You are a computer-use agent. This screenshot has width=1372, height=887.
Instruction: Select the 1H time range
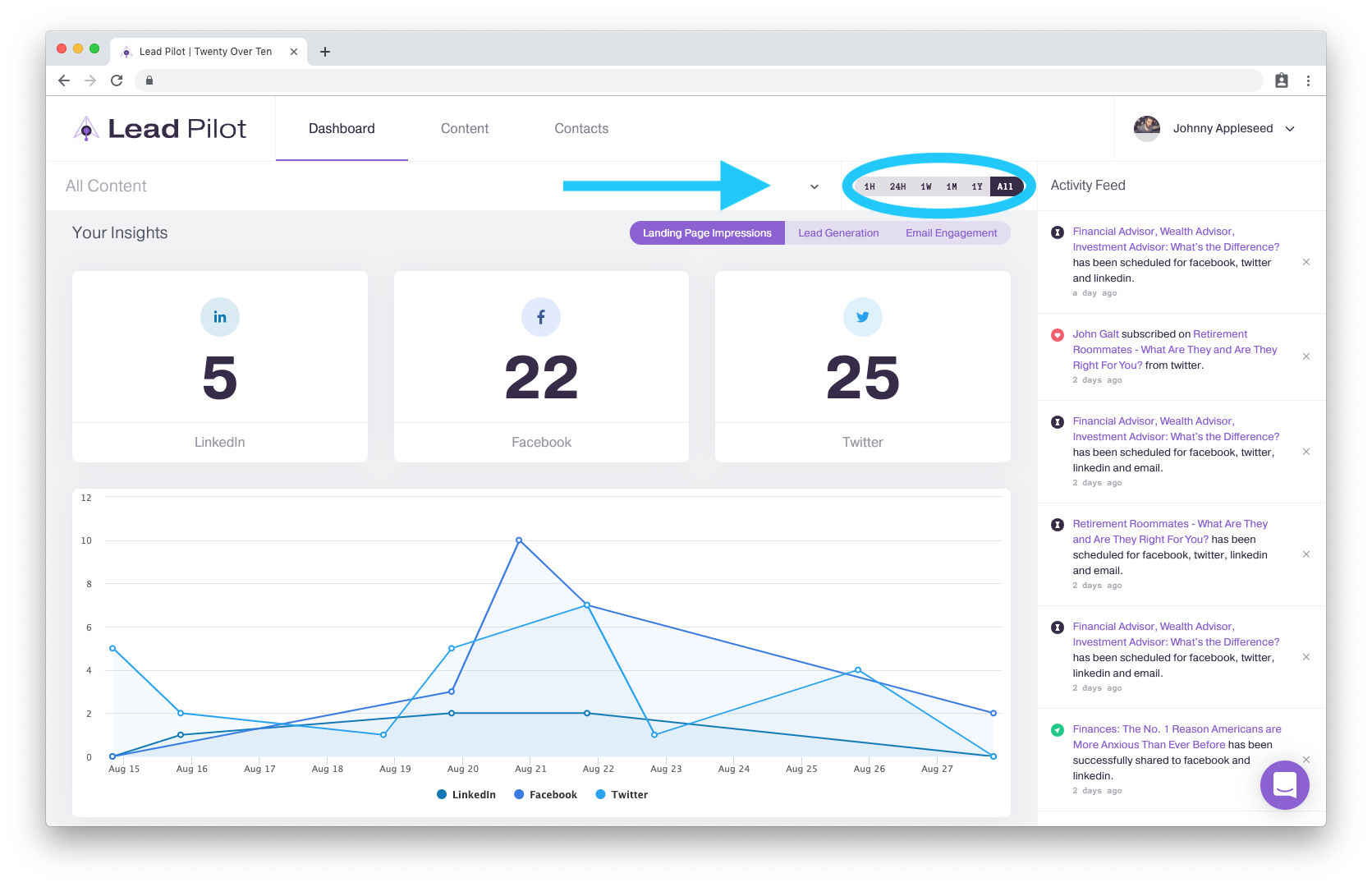[x=870, y=186]
